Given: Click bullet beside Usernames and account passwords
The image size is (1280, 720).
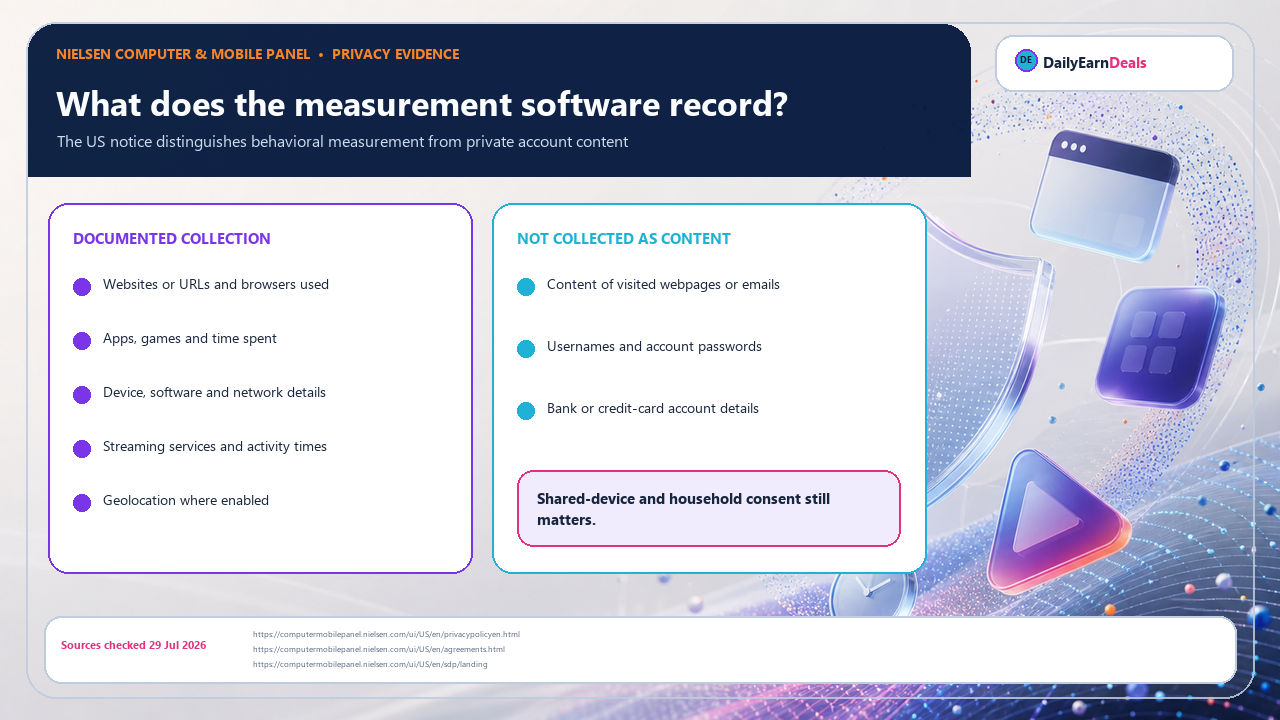Looking at the screenshot, I should pos(526,349).
